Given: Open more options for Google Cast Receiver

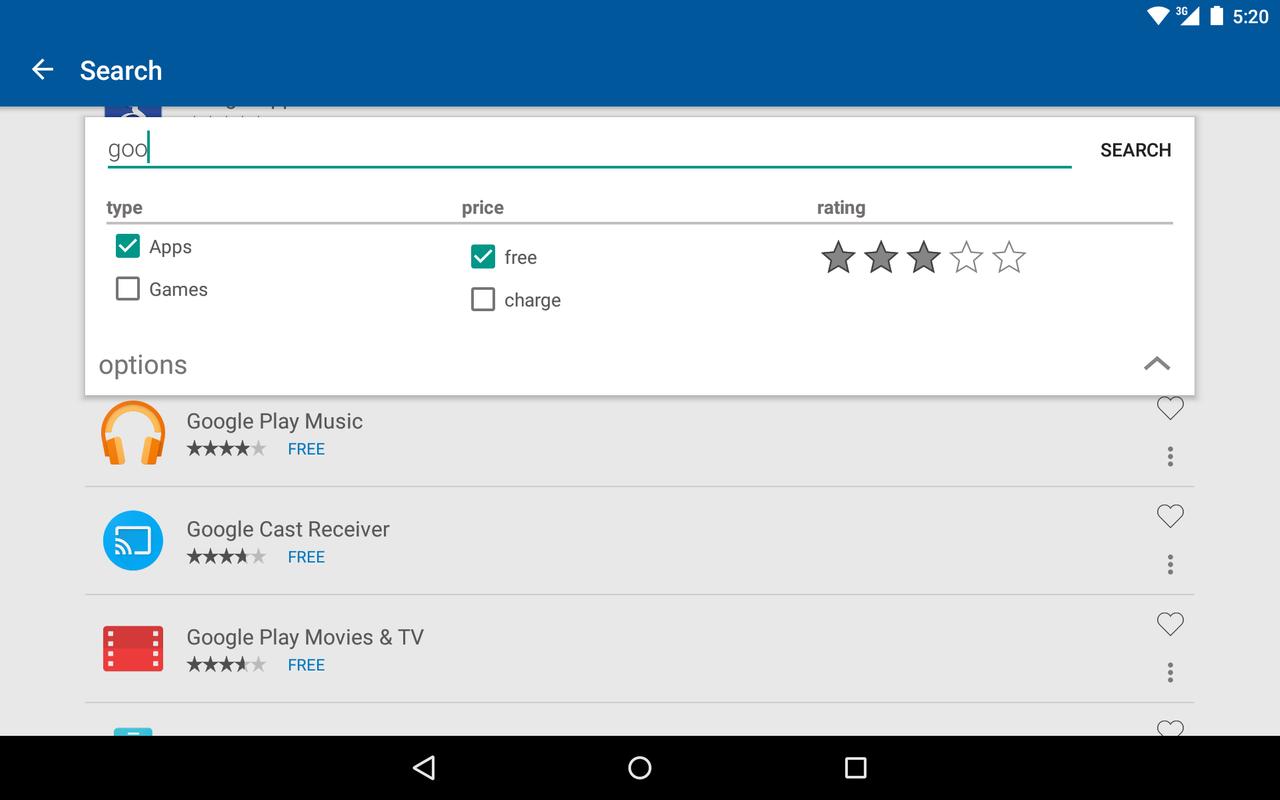Looking at the screenshot, I should (1170, 565).
